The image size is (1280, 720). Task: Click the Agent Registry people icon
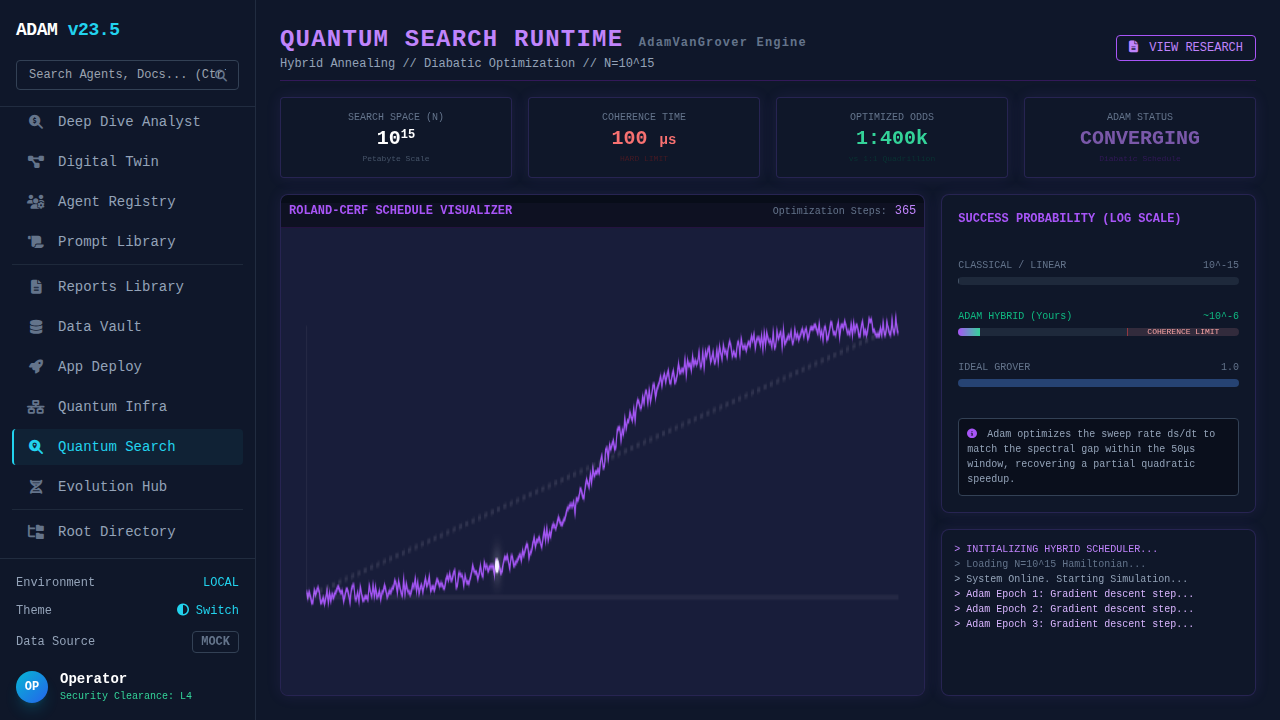click(36, 202)
